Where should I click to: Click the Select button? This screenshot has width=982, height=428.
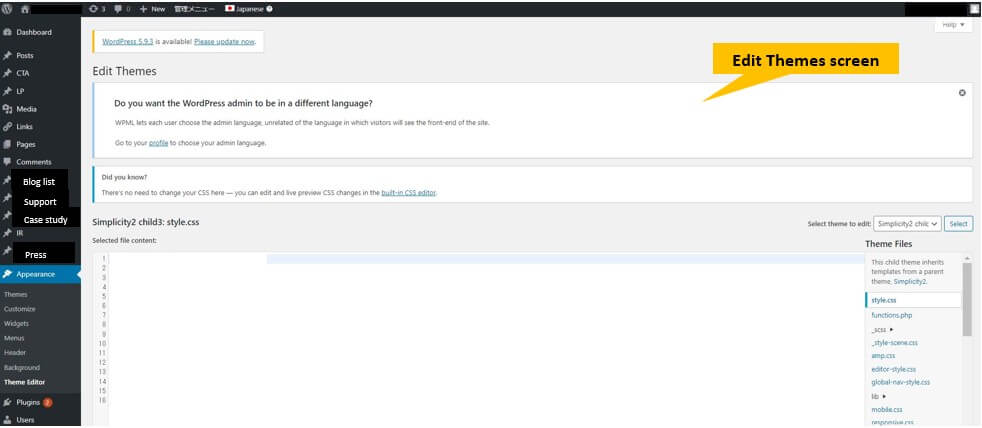(x=958, y=224)
